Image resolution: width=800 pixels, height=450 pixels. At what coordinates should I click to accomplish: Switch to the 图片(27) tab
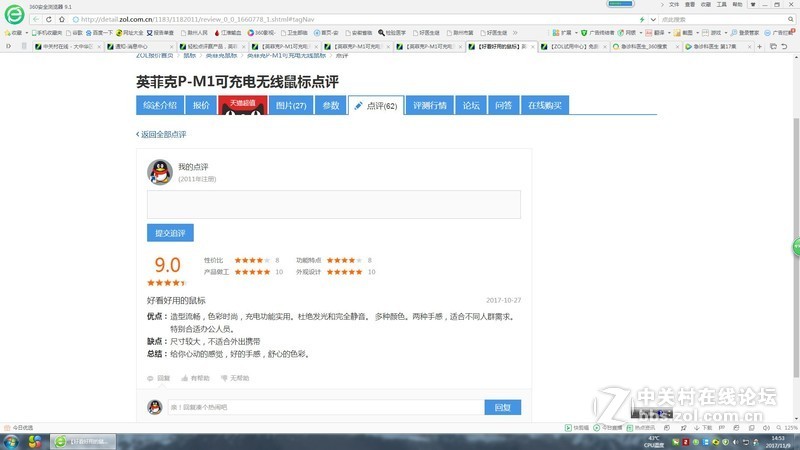pos(291,105)
